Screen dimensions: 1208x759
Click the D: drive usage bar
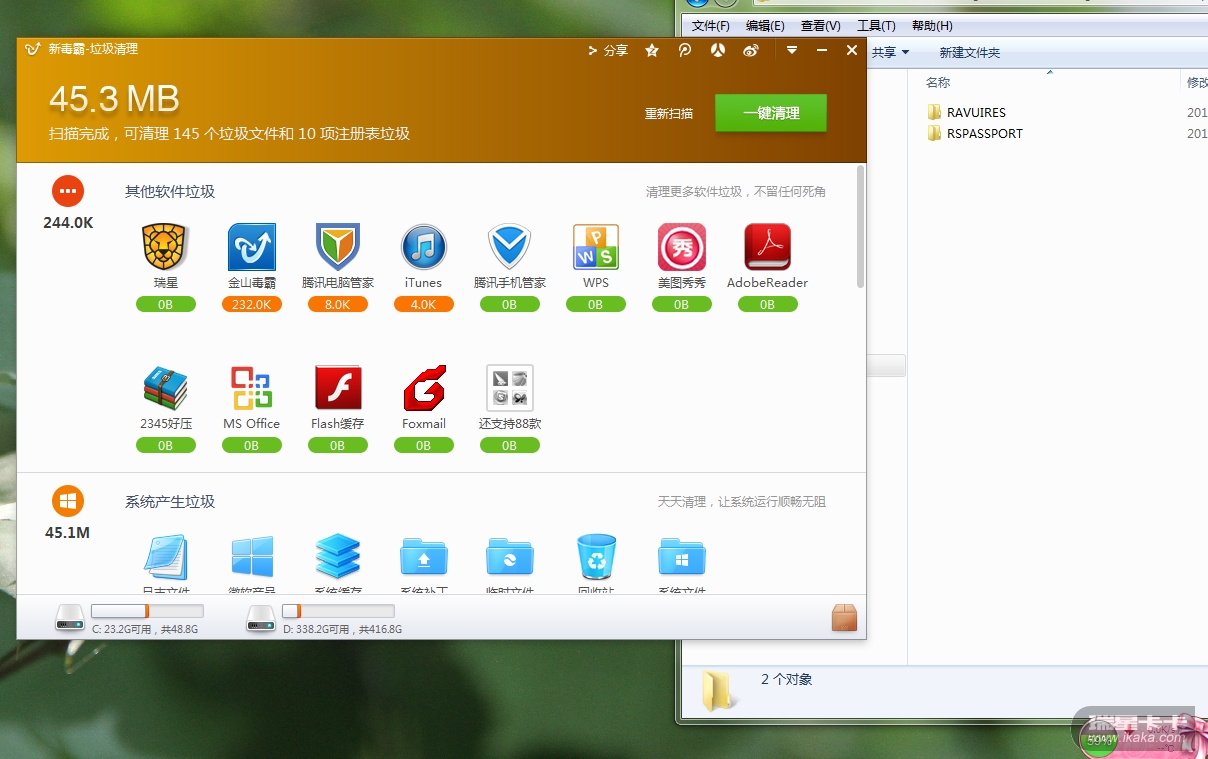[338, 610]
